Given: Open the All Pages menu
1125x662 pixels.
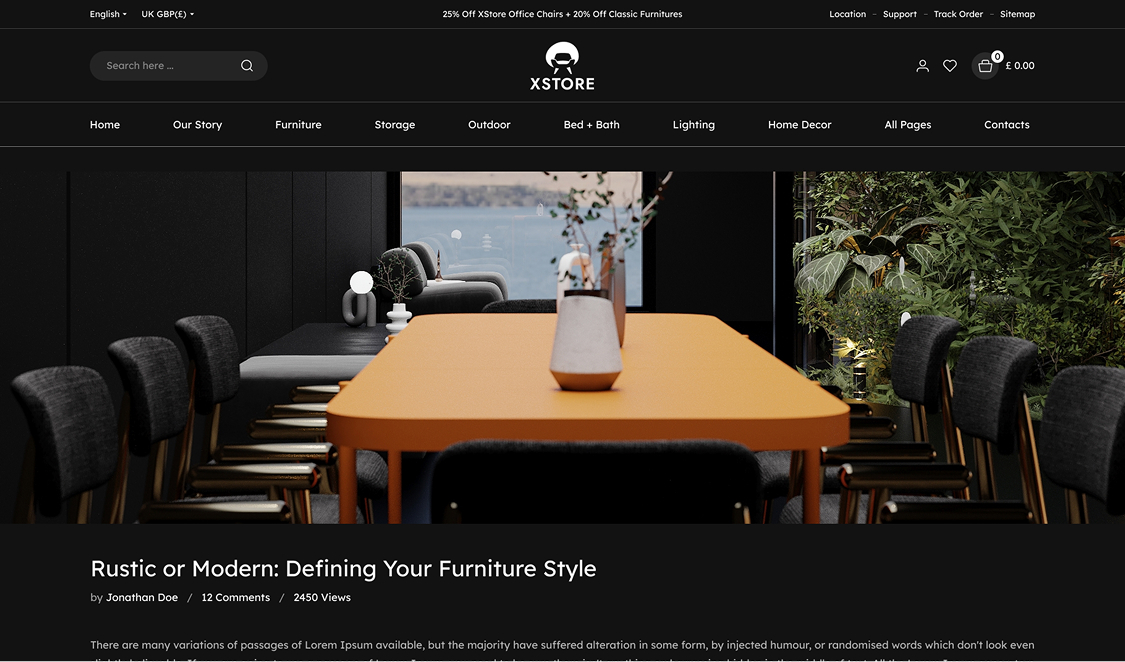Looking at the screenshot, I should 907,125.
